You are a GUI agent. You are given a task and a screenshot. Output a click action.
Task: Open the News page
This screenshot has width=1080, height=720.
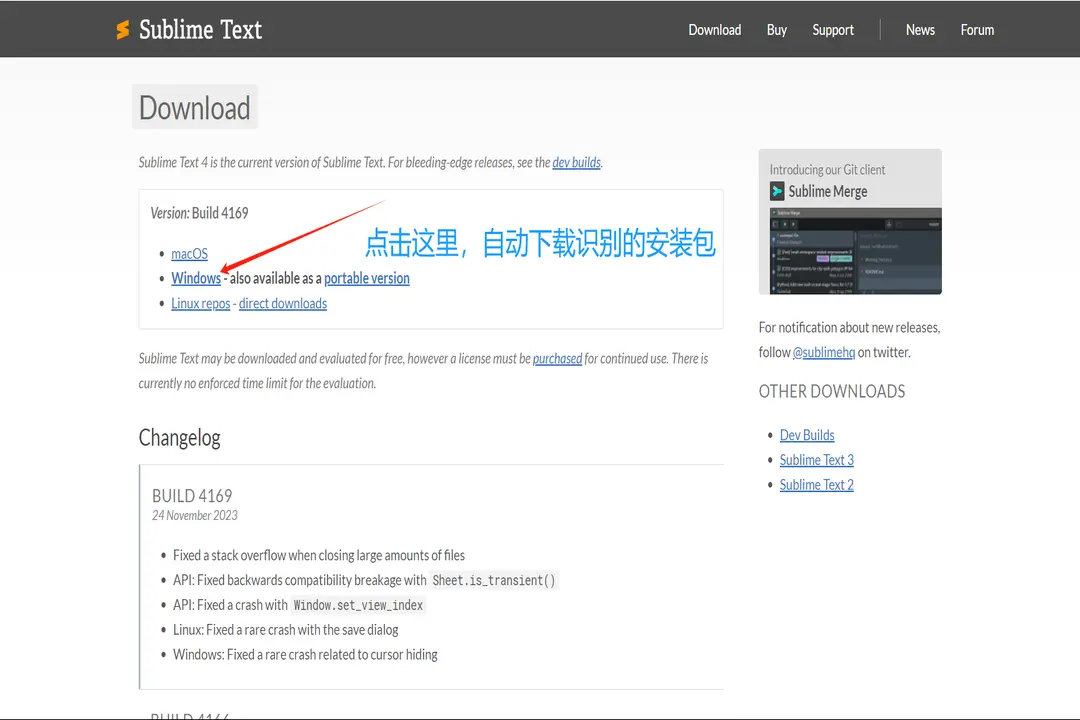tap(920, 30)
